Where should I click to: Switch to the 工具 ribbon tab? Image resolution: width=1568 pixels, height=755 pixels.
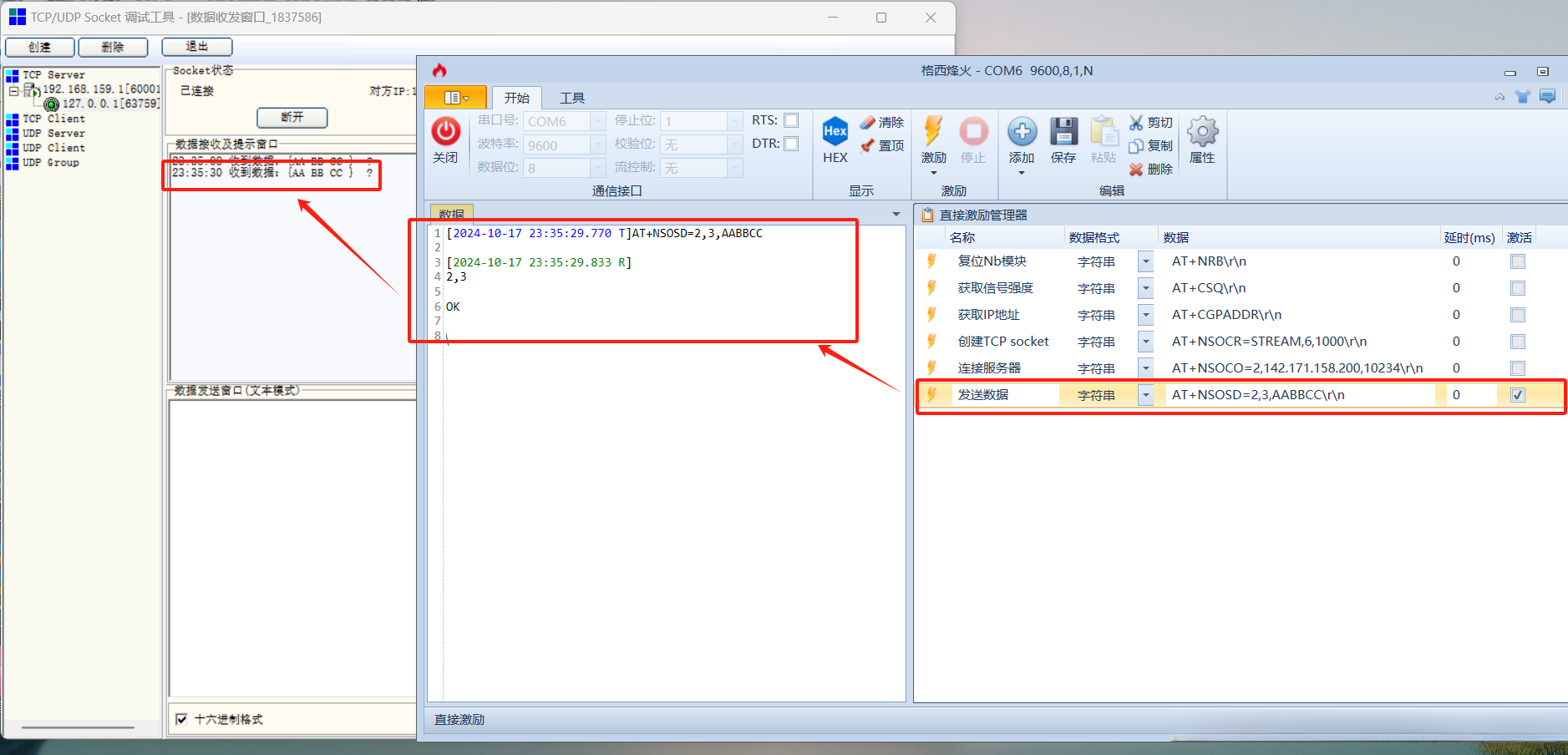point(572,98)
